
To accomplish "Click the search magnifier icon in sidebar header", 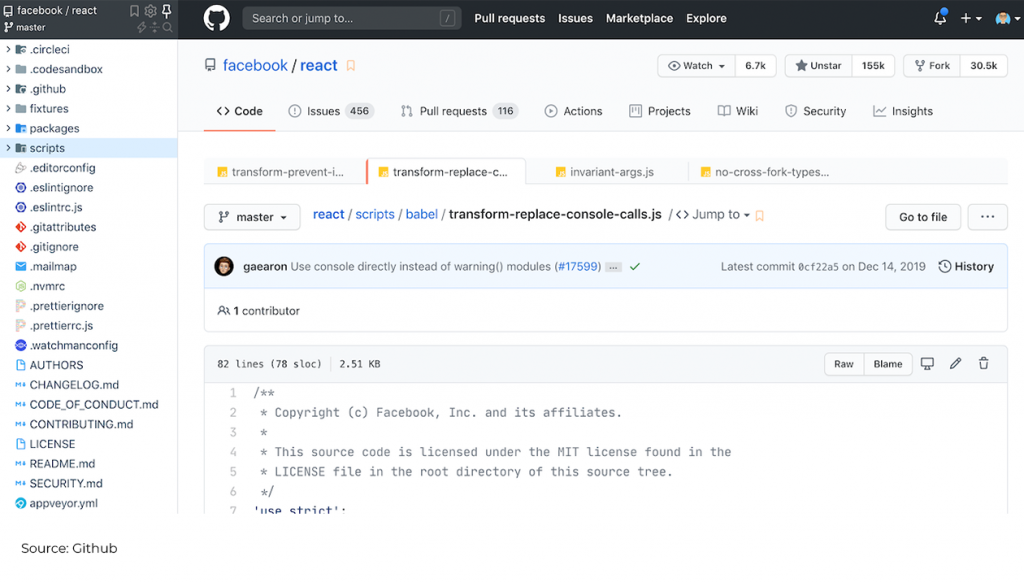I will point(167,27).
